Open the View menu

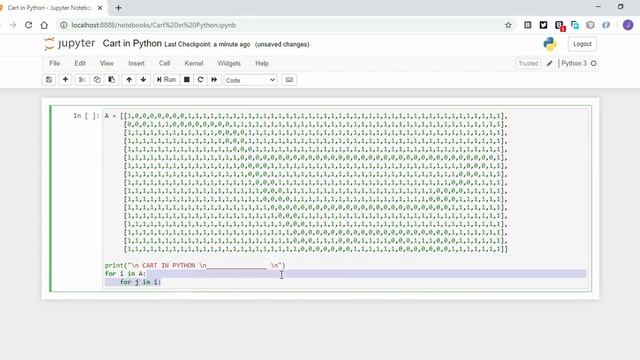[107, 63]
